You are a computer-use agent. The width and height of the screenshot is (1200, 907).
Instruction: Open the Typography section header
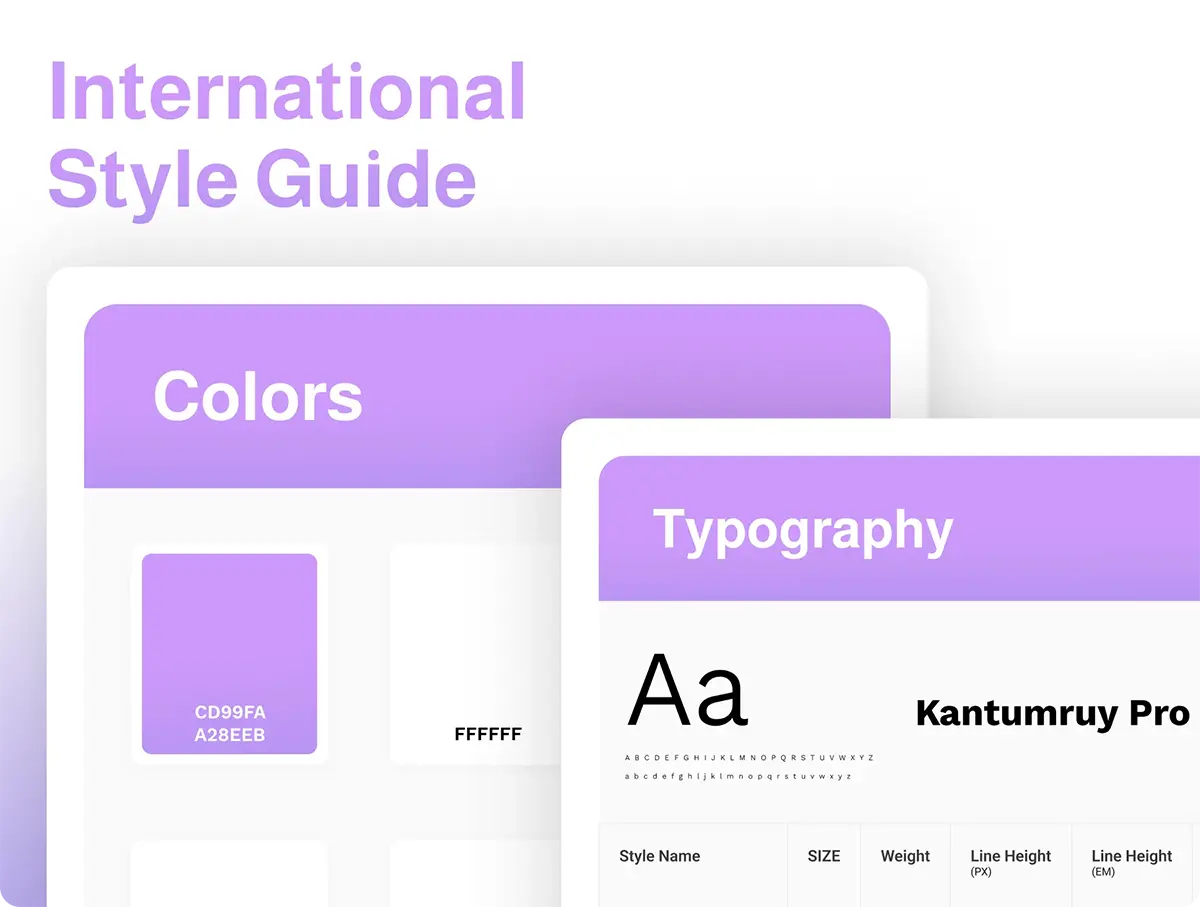tap(802, 530)
